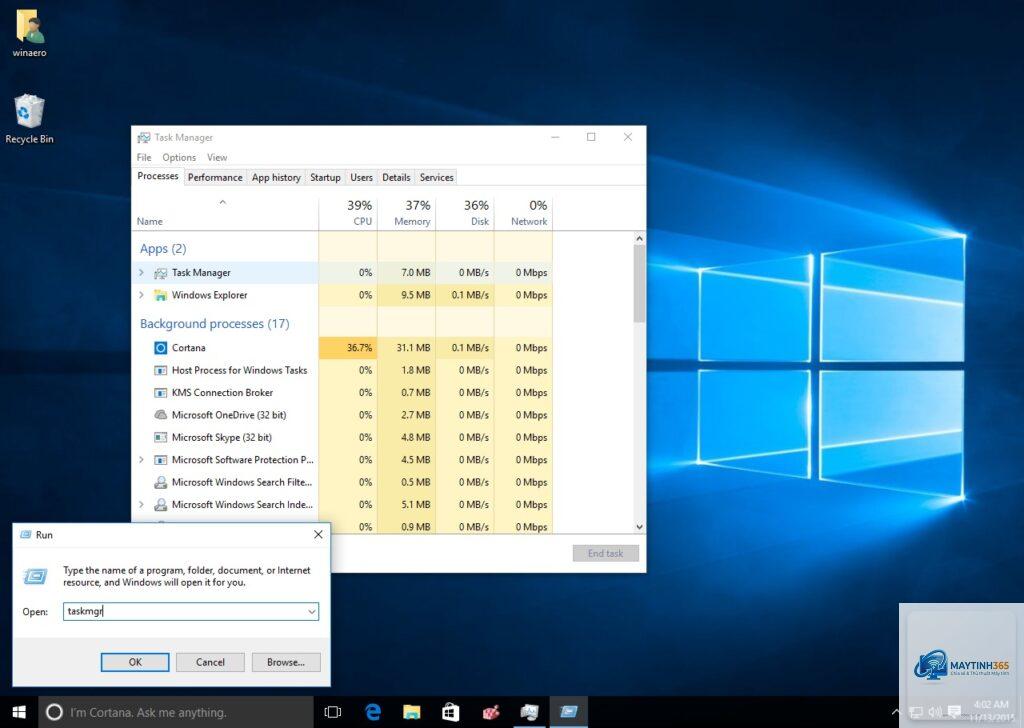
Task: Expand the Windows Explorer process row
Action: pyautogui.click(x=141, y=295)
